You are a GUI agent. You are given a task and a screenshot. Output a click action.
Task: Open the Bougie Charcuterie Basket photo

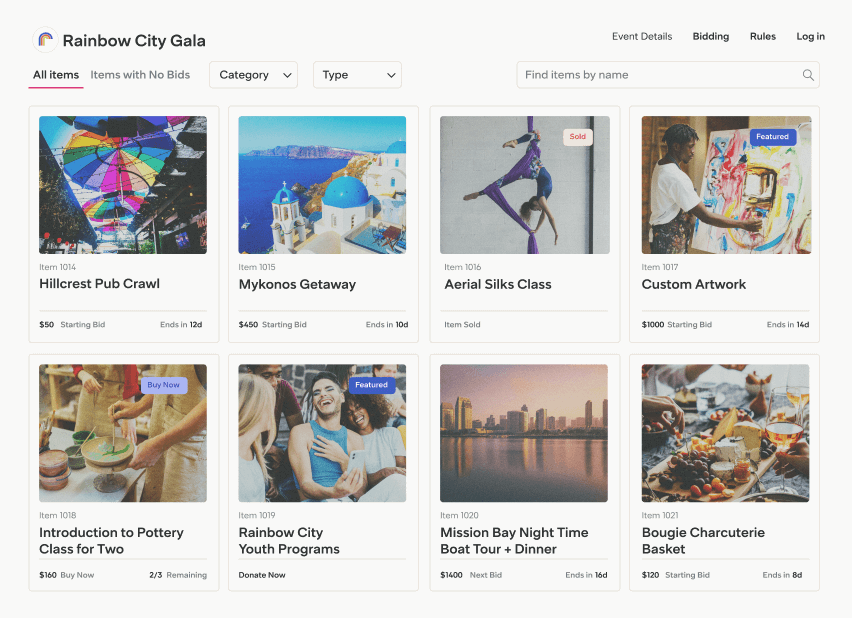pyautogui.click(x=725, y=433)
